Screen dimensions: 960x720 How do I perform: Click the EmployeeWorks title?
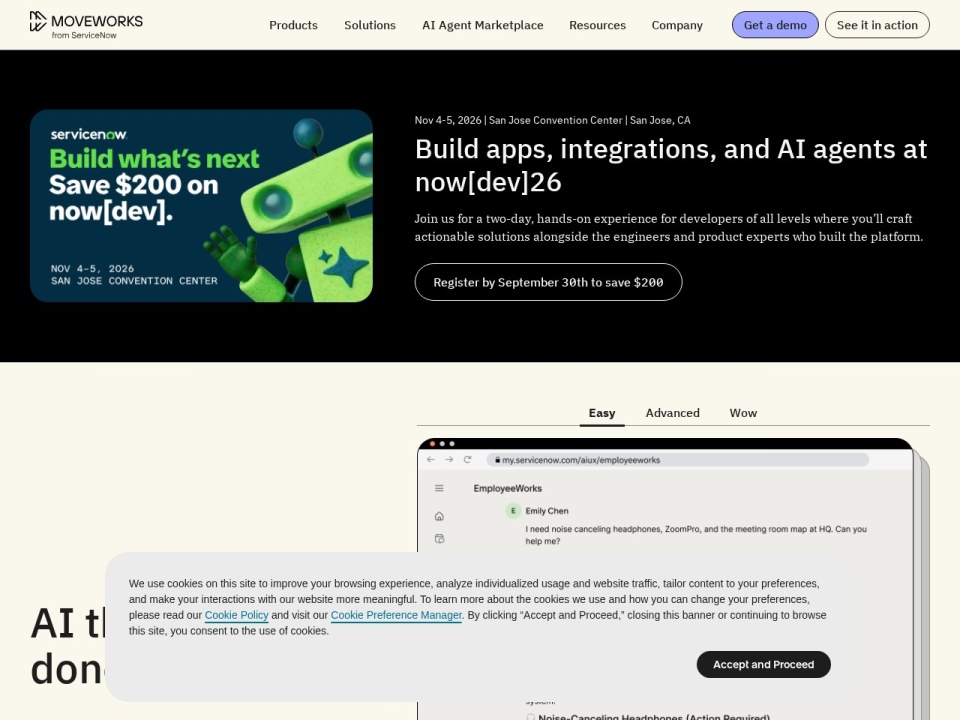[508, 489]
